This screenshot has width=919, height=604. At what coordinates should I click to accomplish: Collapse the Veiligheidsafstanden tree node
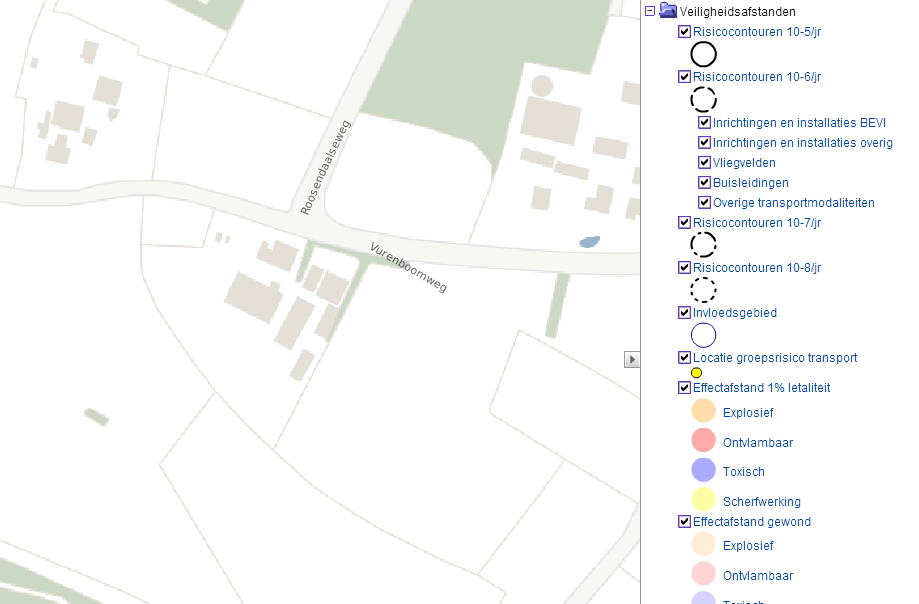pos(652,11)
